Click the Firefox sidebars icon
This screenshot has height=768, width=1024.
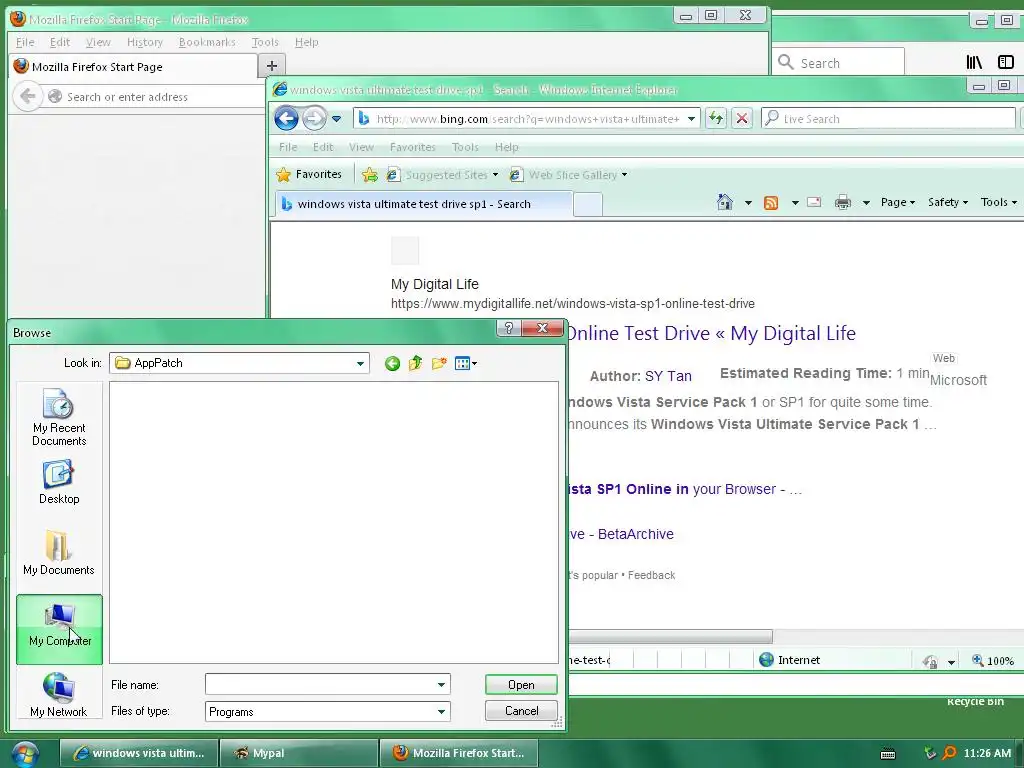pos(1006,62)
